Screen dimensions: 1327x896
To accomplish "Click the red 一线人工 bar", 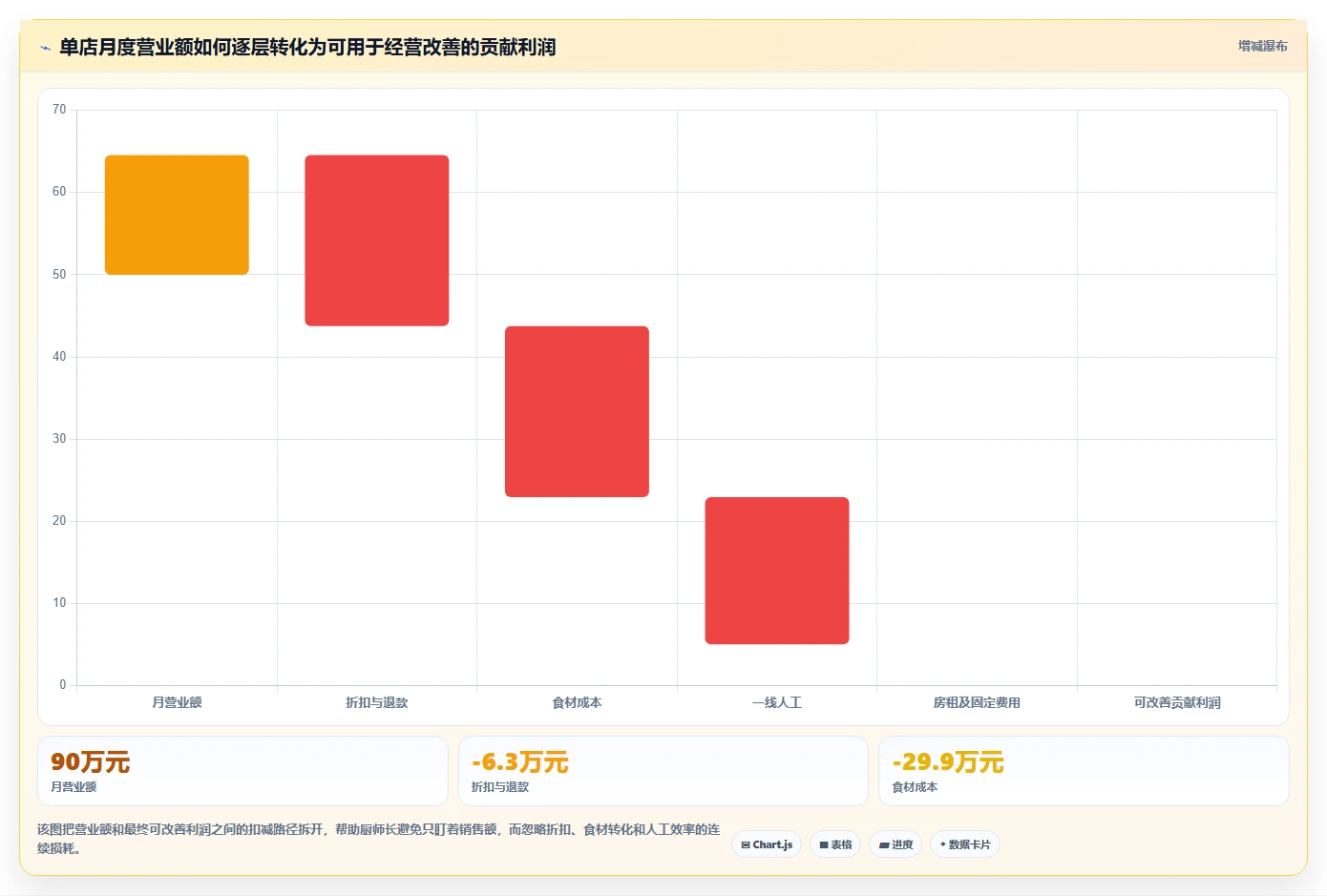I will pos(777,571).
